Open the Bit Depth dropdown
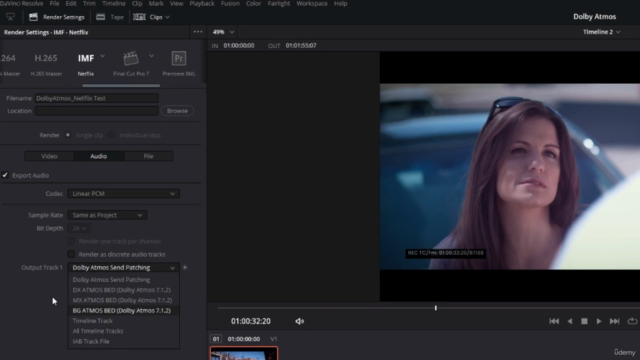 [x=79, y=228]
